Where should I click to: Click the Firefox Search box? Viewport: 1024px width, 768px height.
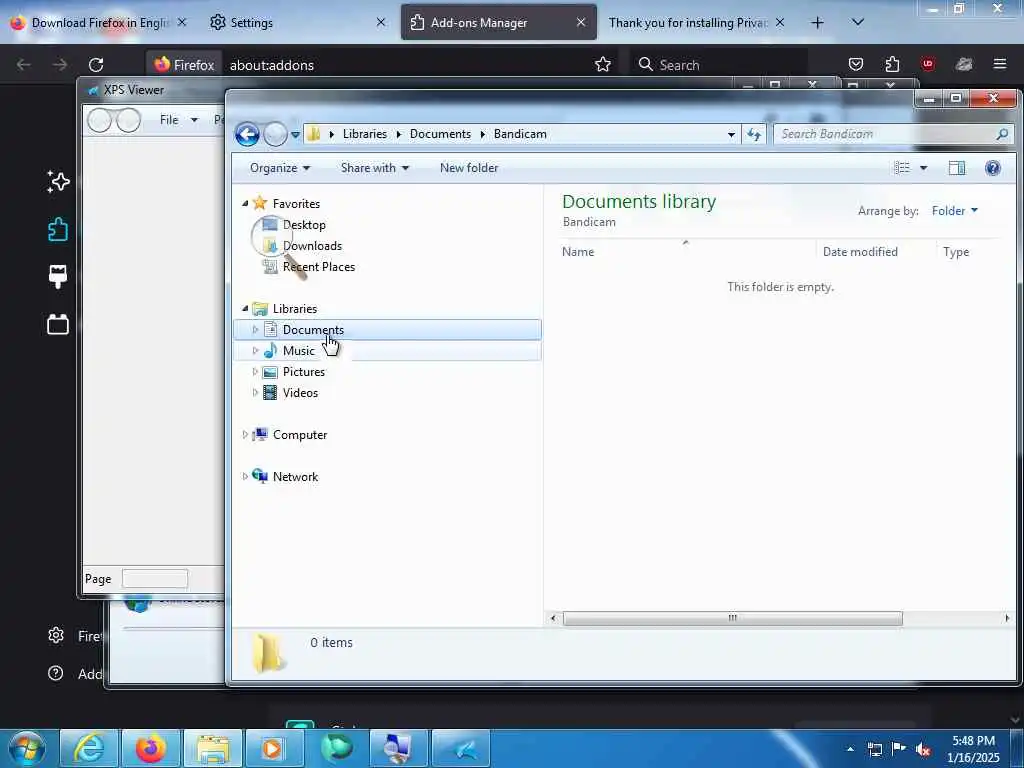tap(718, 65)
